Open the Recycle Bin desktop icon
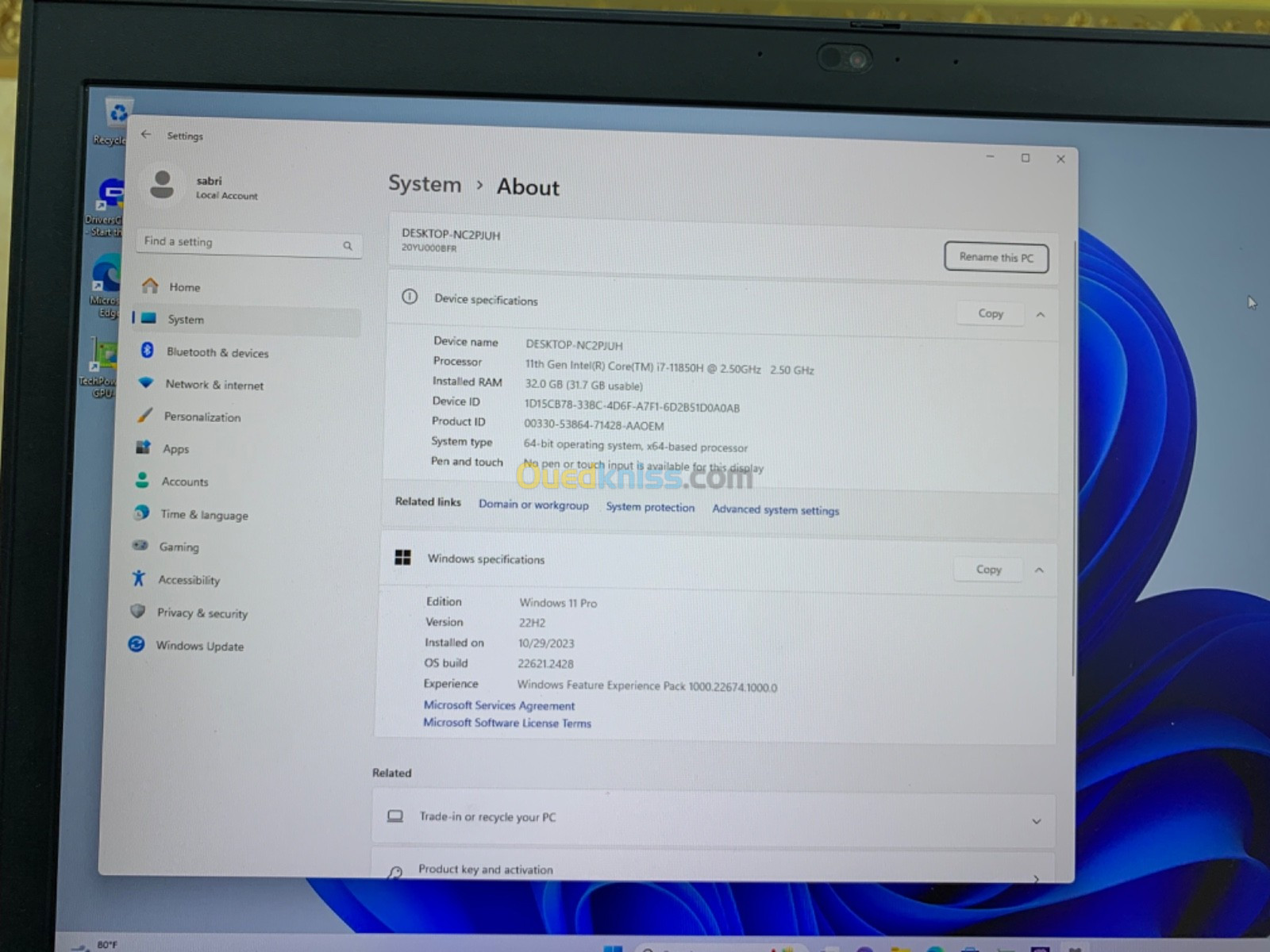1270x952 pixels. (x=116, y=121)
